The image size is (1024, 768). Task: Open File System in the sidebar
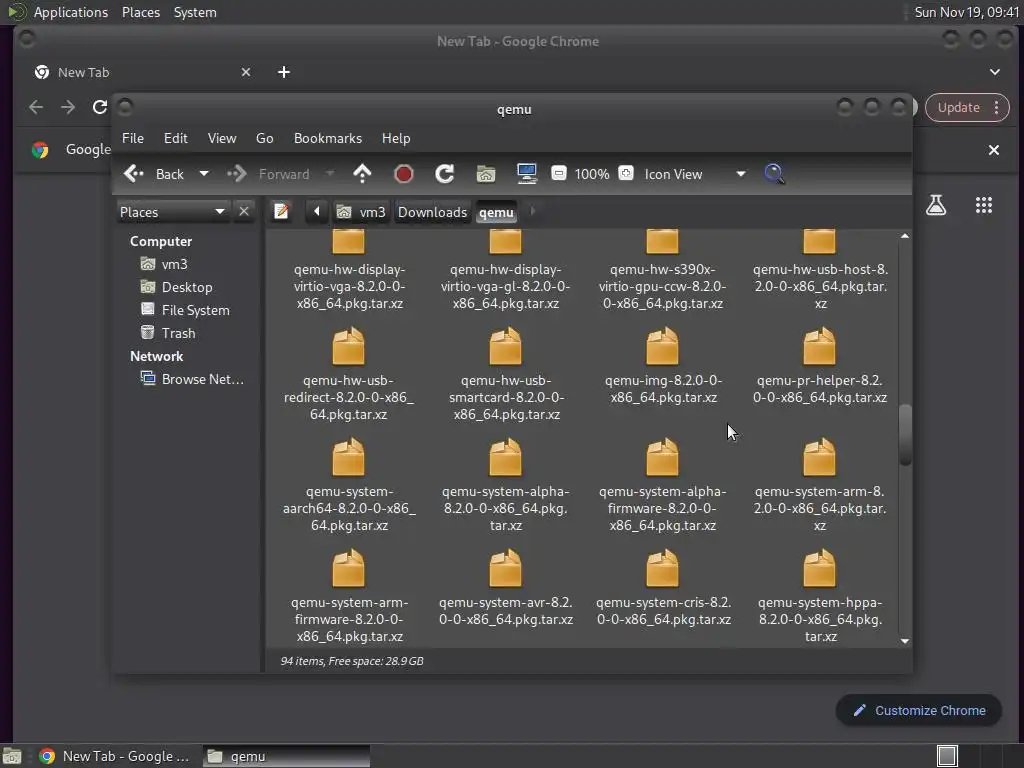tap(195, 310)
